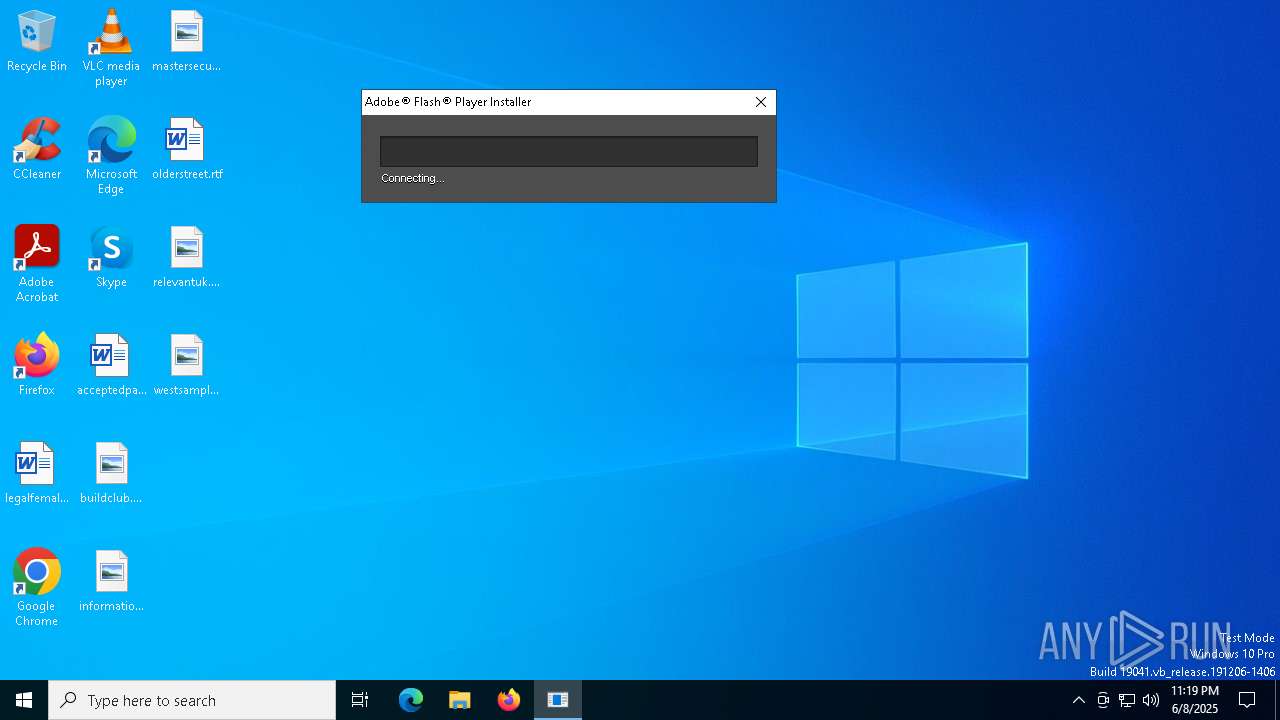Select the Google Chrome desktop shortcut
This screenshot has height=720, width=1280.
[37, 588]
